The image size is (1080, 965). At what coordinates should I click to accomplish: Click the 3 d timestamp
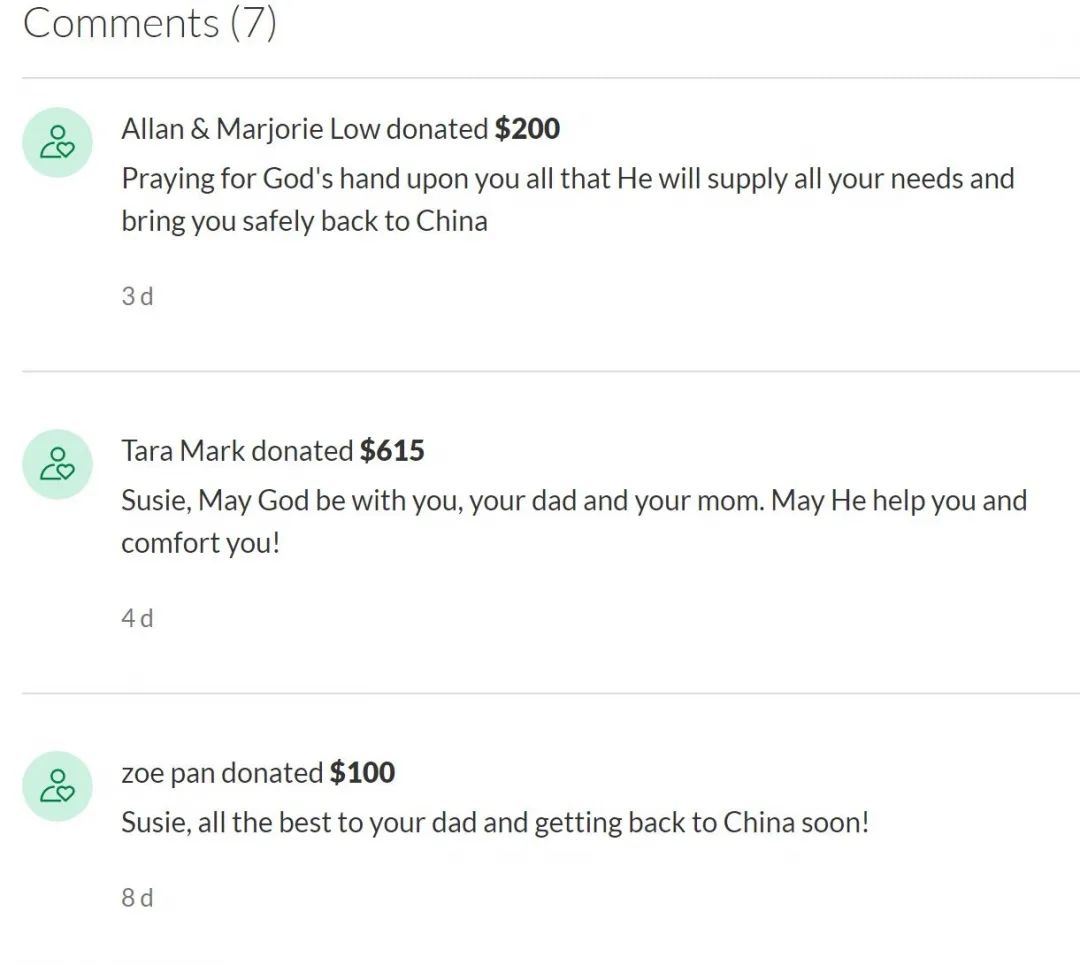pyautogui.click(x=137, y=296)
